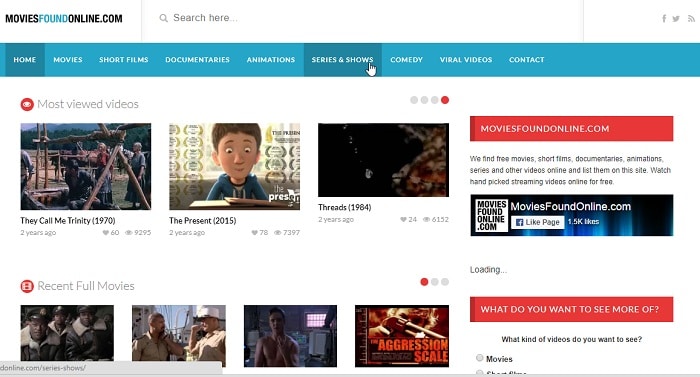Click '2 years ago' under The Present

pos(187,233)
